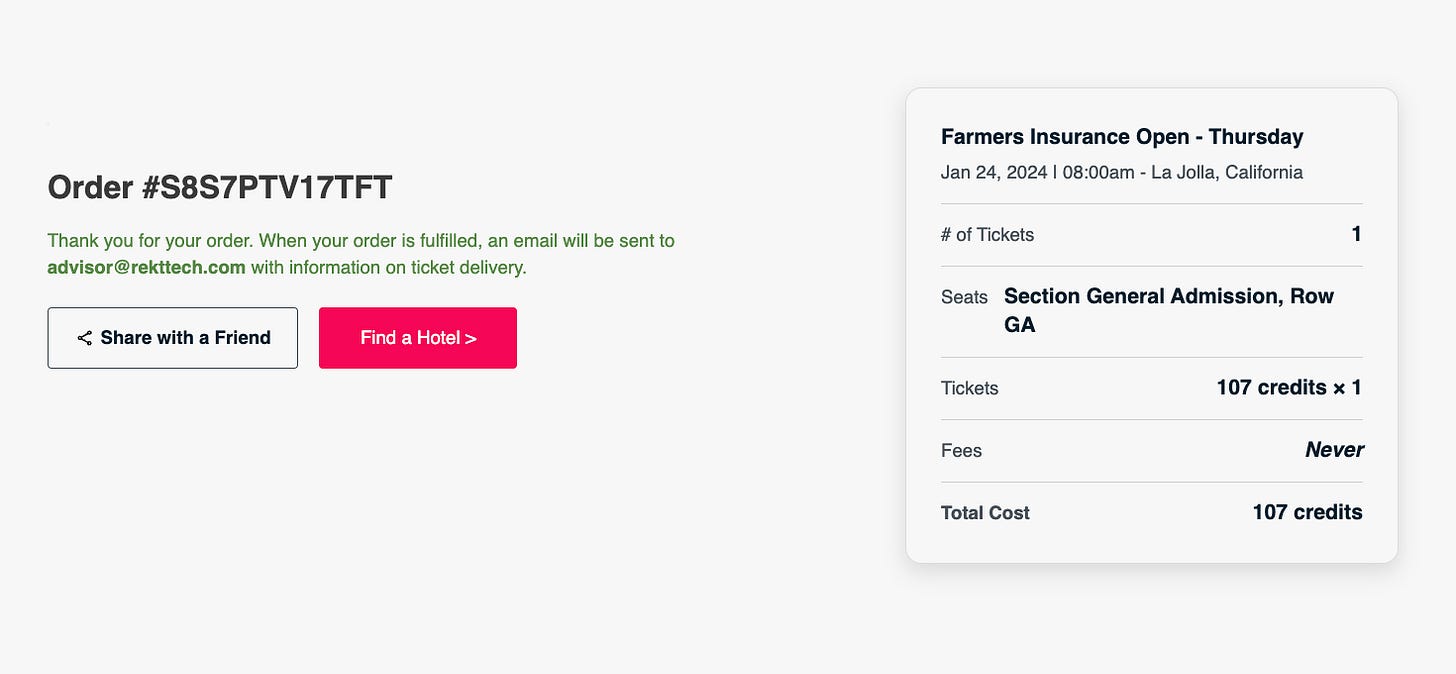Viewport: 1456px width, 674px height.
Task: Click the Share with a Friend button
Action: point(172,338)
